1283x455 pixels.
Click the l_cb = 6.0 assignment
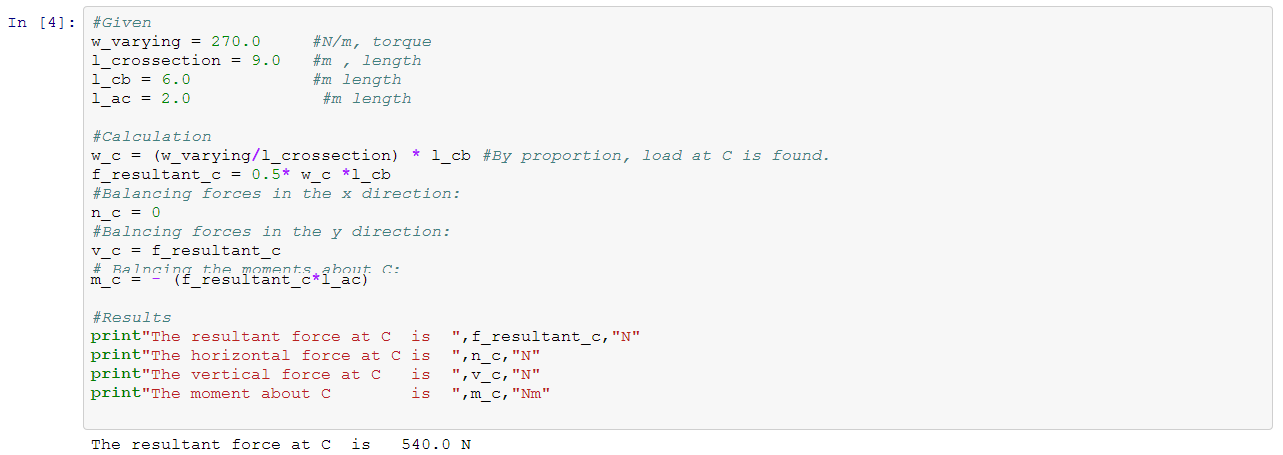pos(140,80)
